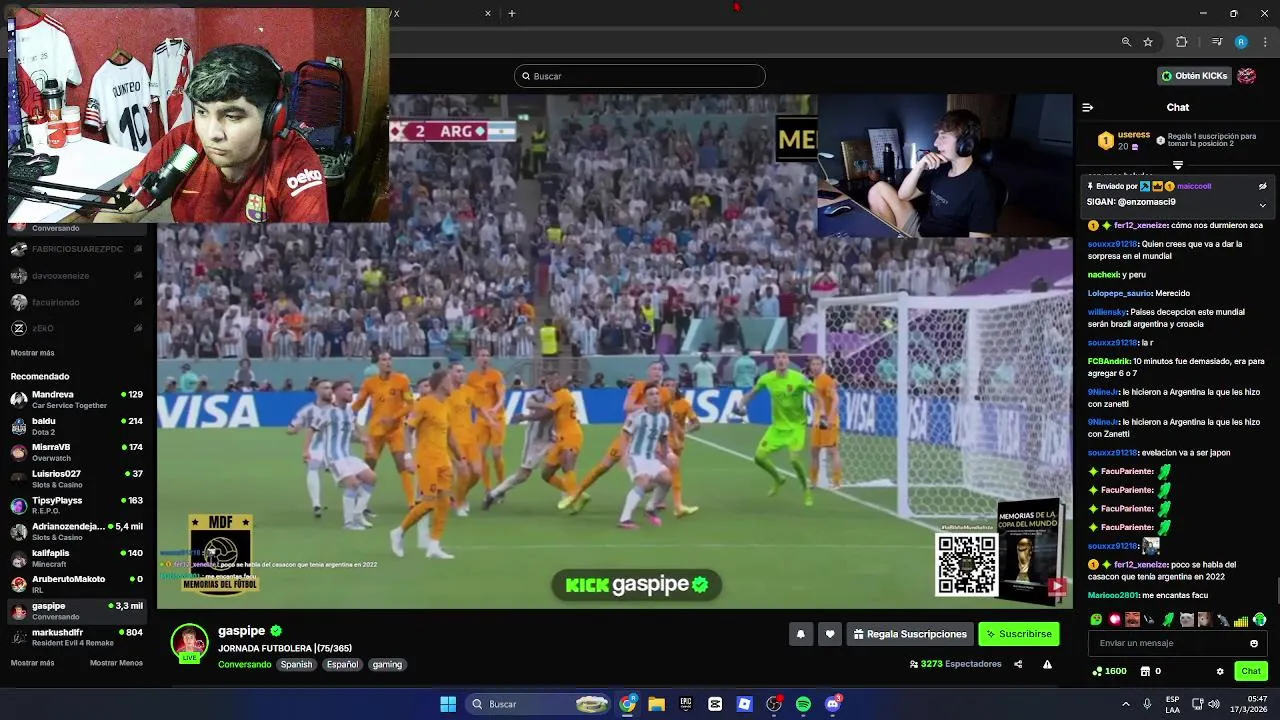Open the AruberutoMakoto IRL channel
This screenshot has width=1280, height=720.
tap(76, 584)
